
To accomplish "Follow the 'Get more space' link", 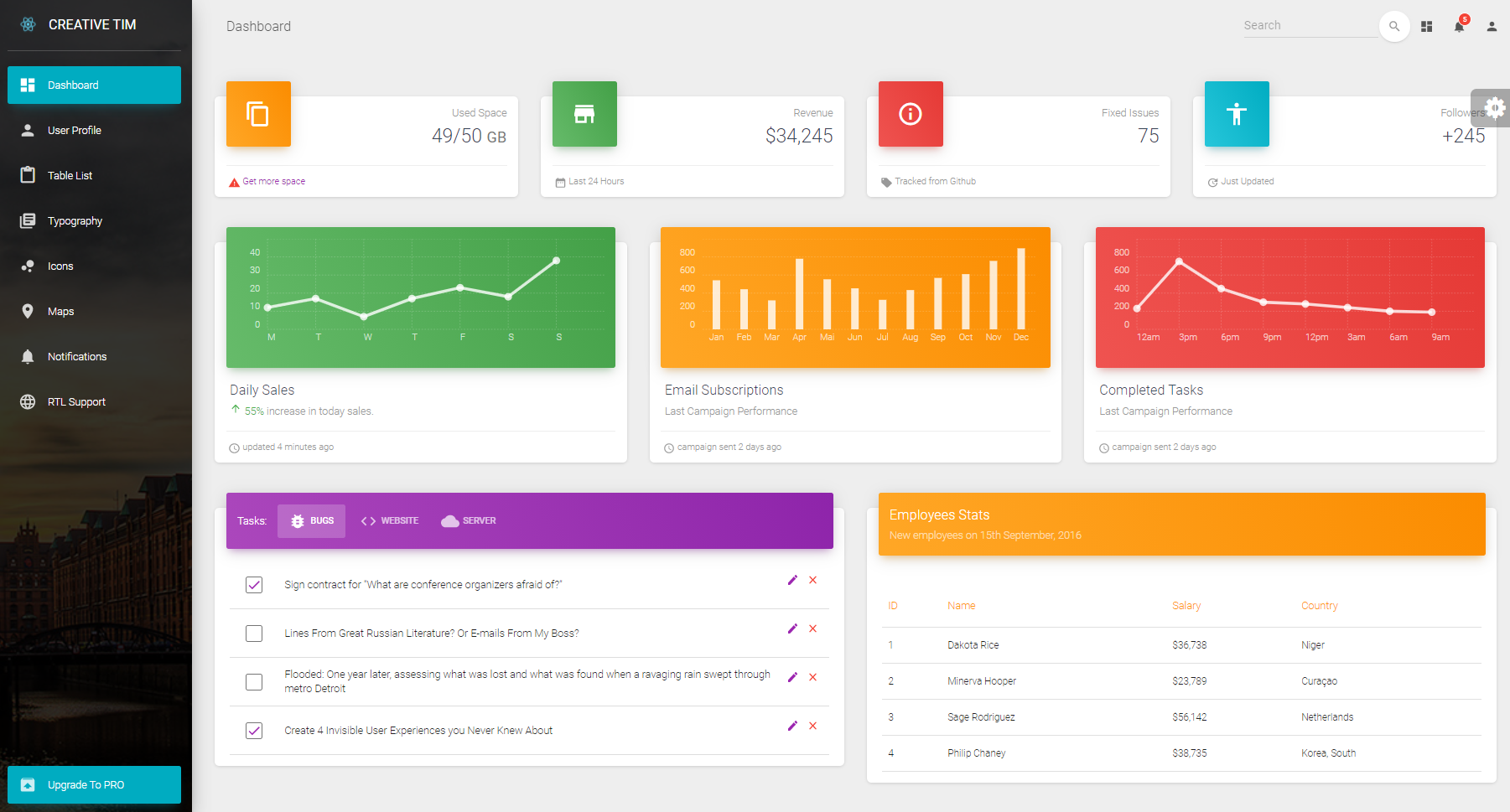I will pos(274,181).
